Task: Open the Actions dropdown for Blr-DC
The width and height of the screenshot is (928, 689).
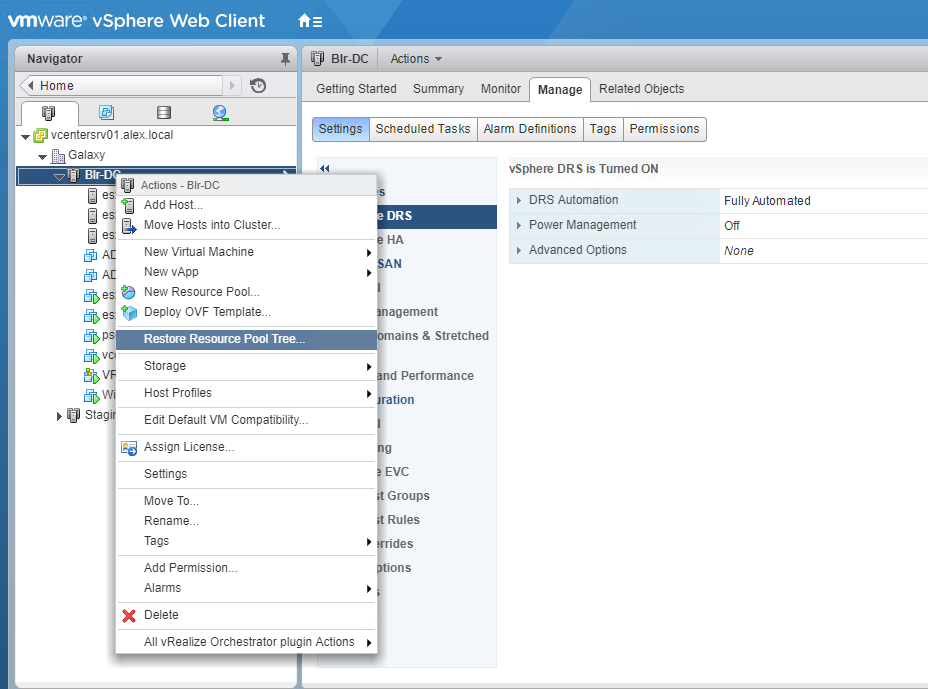Action: [x=416, y=59]
